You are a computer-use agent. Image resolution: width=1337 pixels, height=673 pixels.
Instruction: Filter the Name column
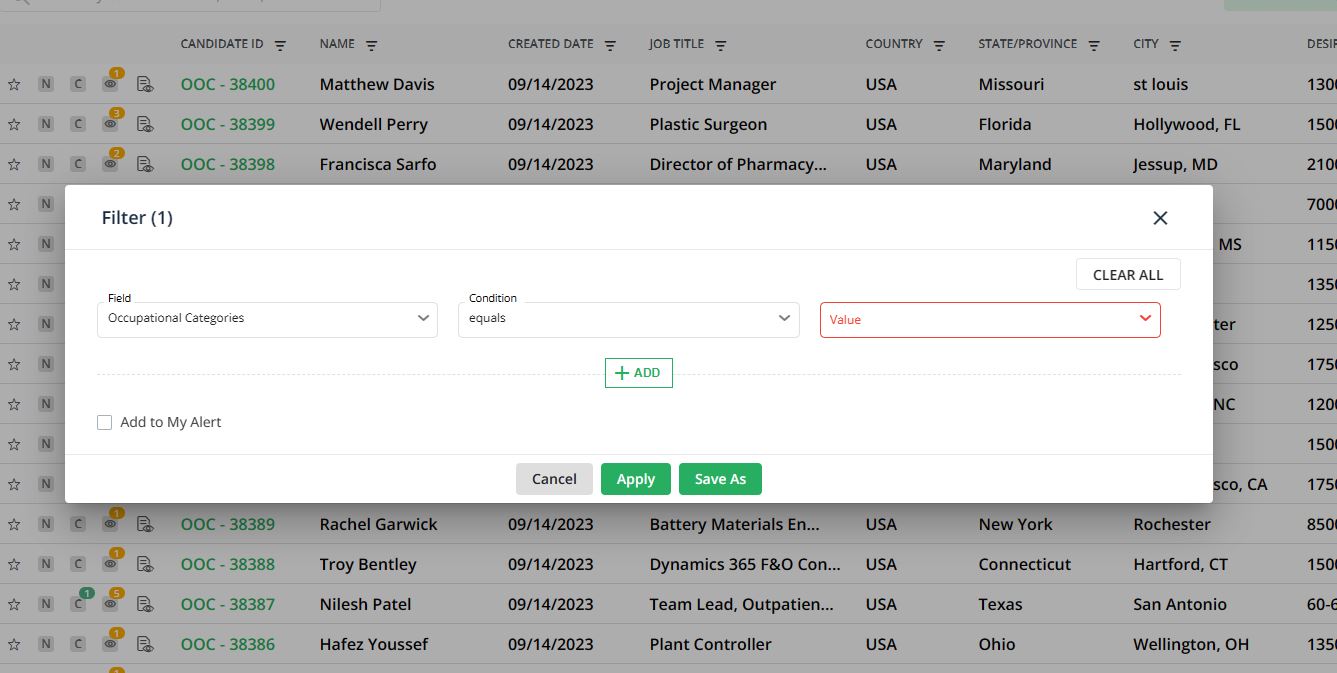pos(372,45)
